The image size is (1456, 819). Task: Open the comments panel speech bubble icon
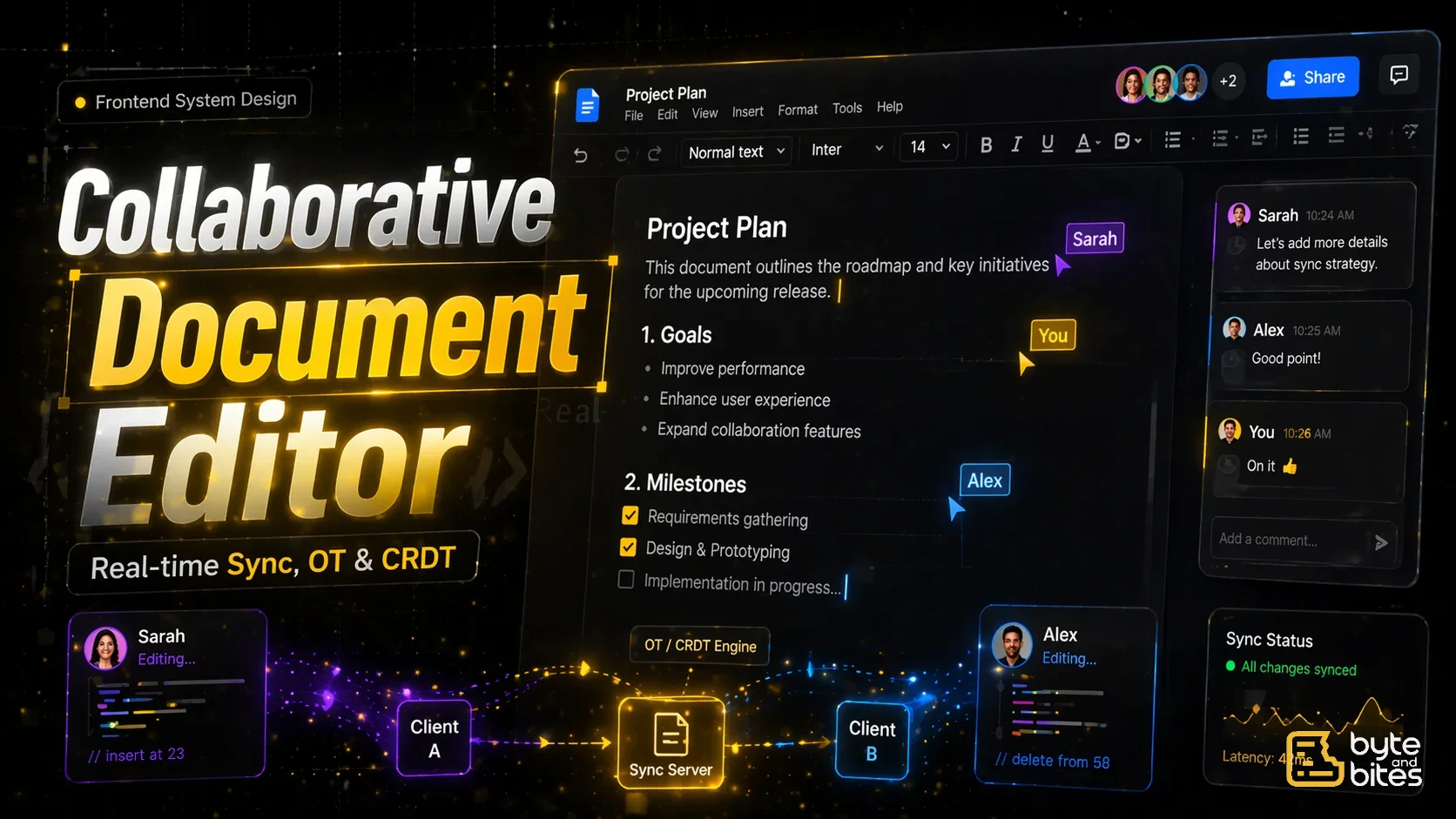click(1399, 75)
